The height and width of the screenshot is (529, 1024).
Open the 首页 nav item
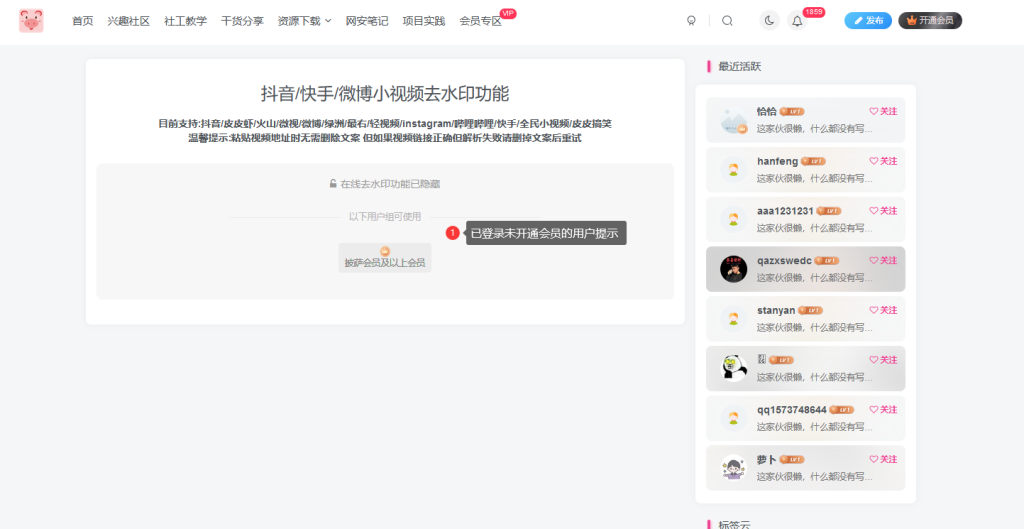click(x=82, y=21)
